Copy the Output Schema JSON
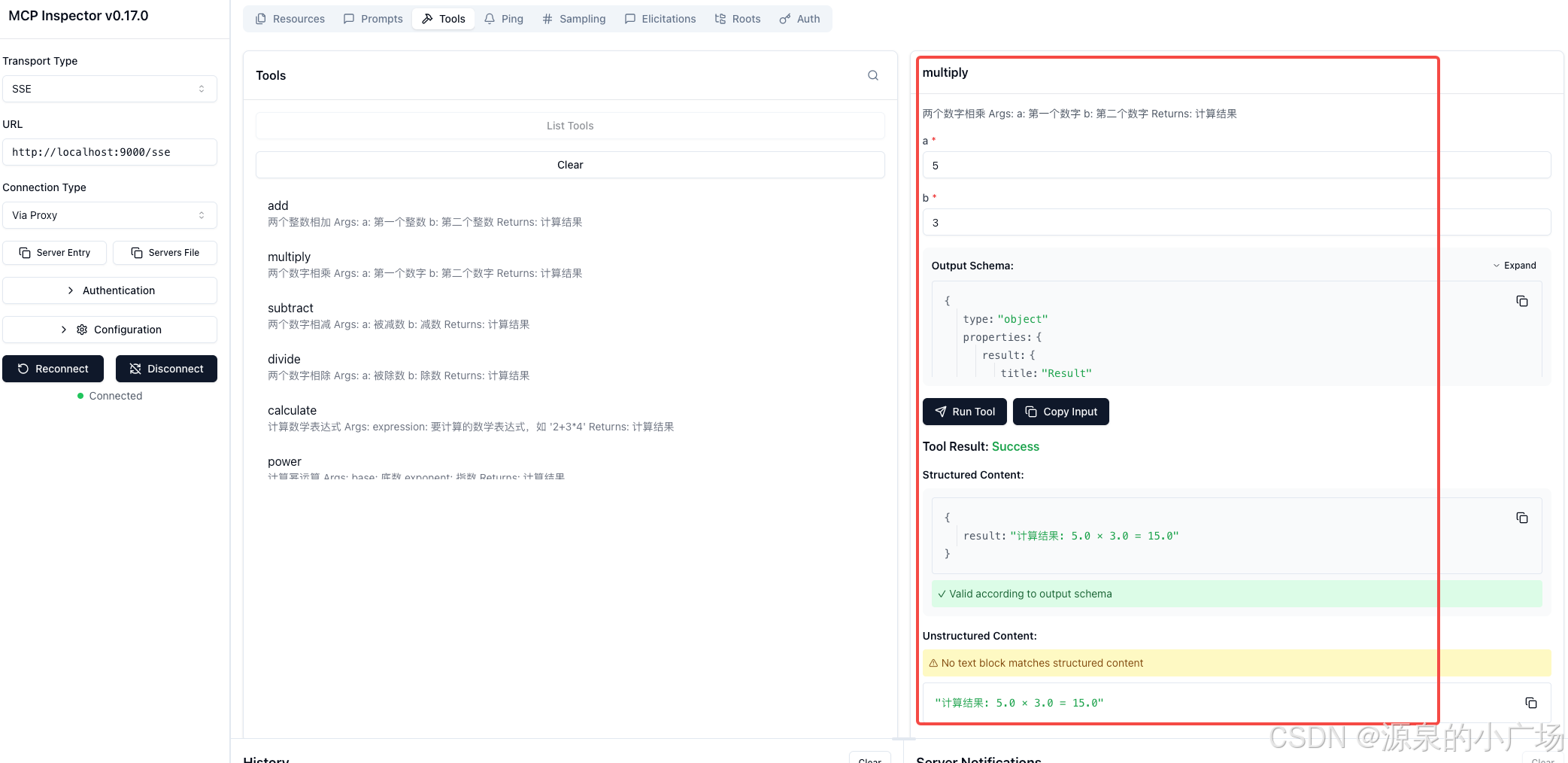1568x763 pixels. click(1521, 301)
